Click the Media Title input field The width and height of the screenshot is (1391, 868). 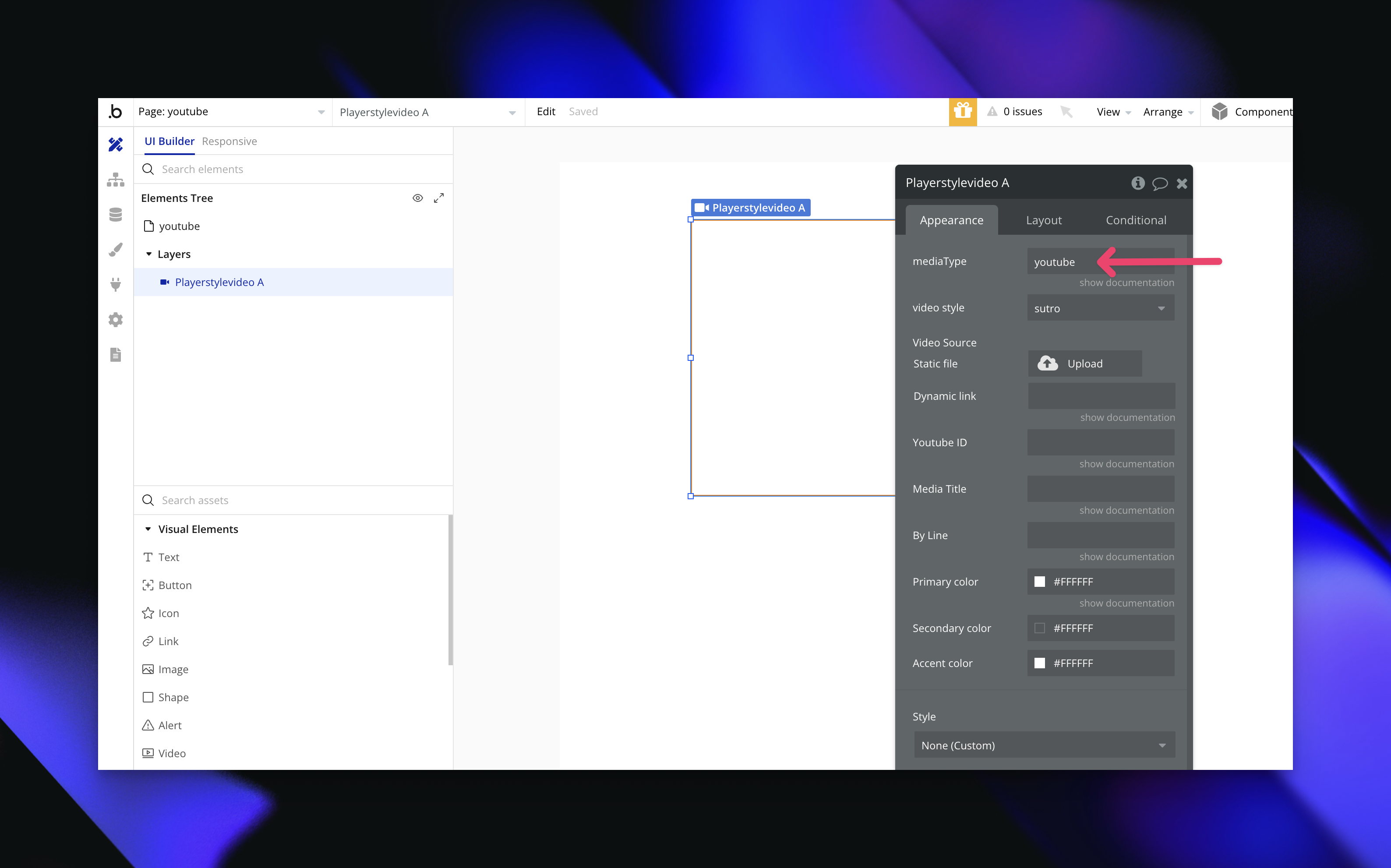pyautogui.click(x=1101, y=489)
